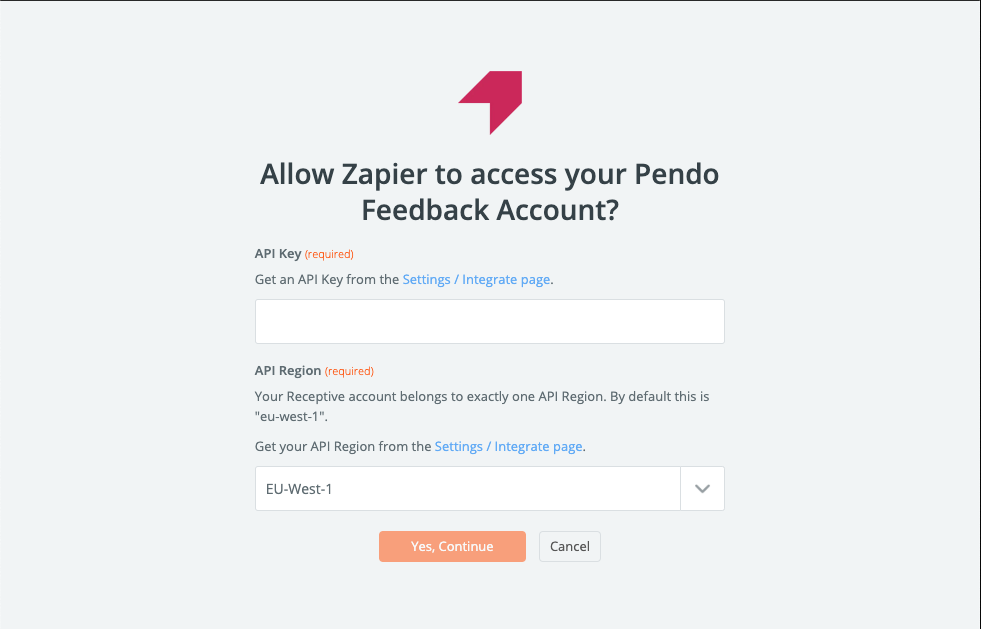This screenshot has height=629, width=981.
Task: Open the EU-West-1 region dropdown field
Action: pos(490,489)
